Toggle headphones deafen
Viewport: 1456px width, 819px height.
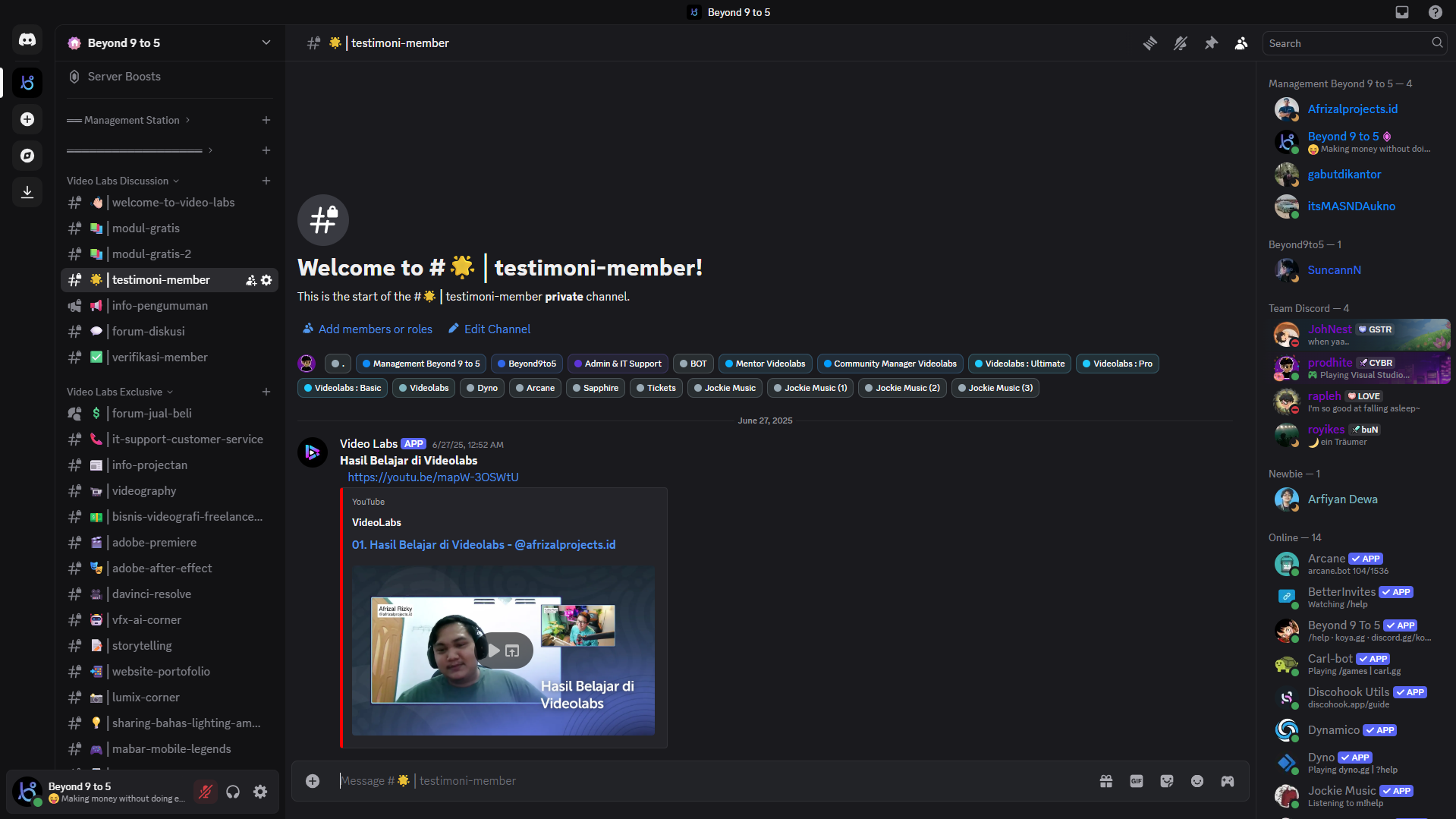pyautogui.click(x=233, y=792)
